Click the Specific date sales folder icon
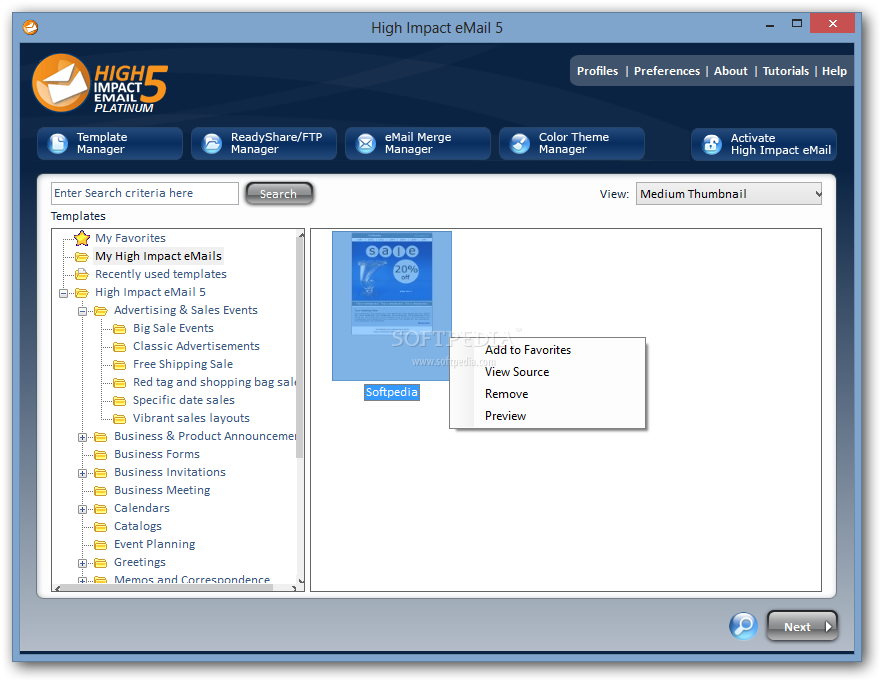882x682 pixels. 119,401
